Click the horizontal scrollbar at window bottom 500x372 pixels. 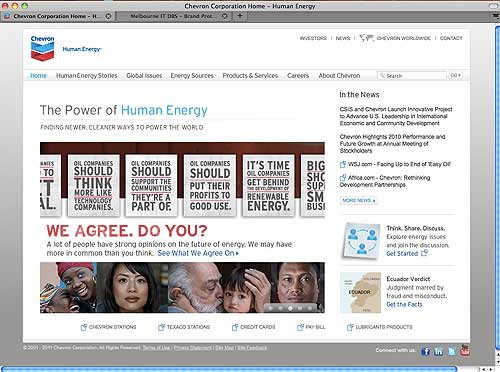click(230, 369)
